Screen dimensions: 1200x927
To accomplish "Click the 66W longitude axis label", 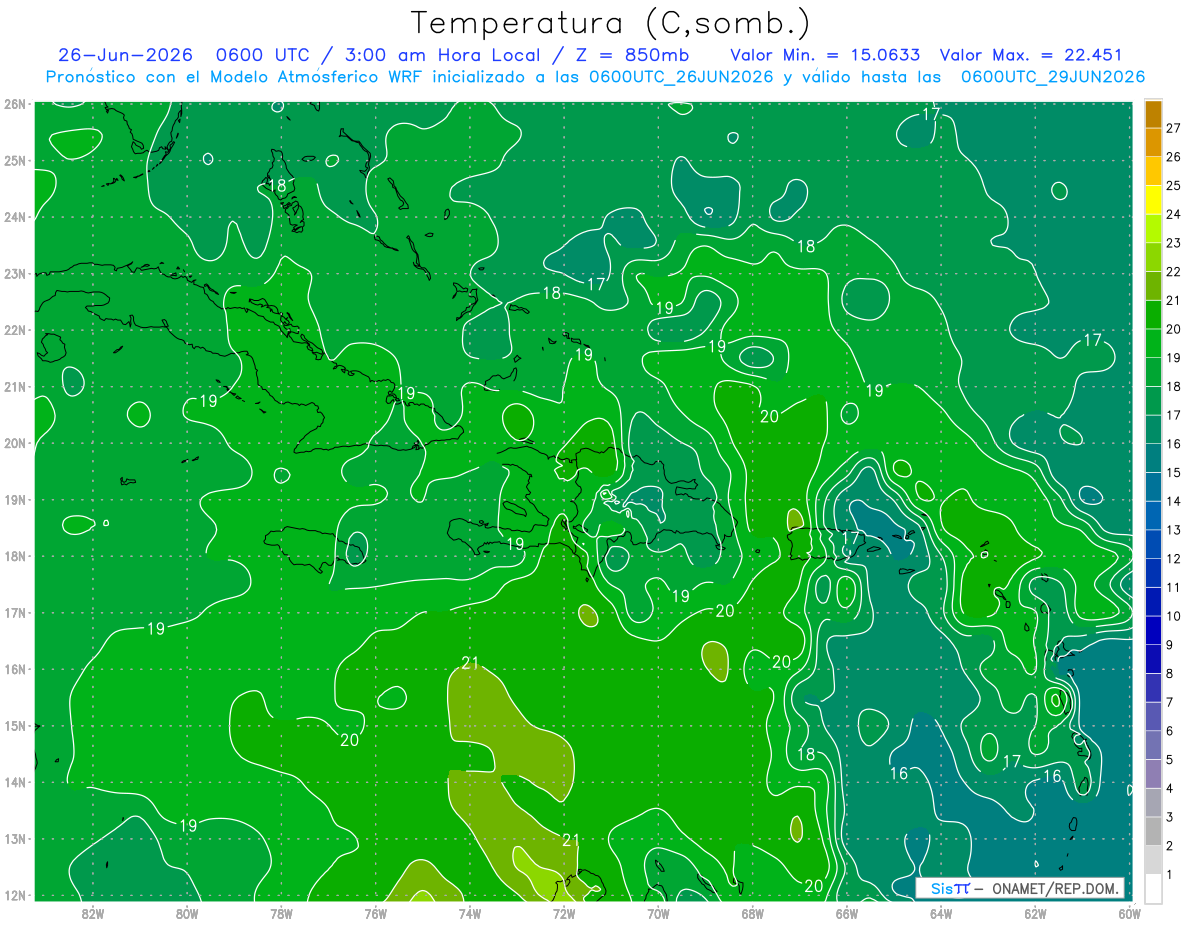I will click(x=847, y=912).
